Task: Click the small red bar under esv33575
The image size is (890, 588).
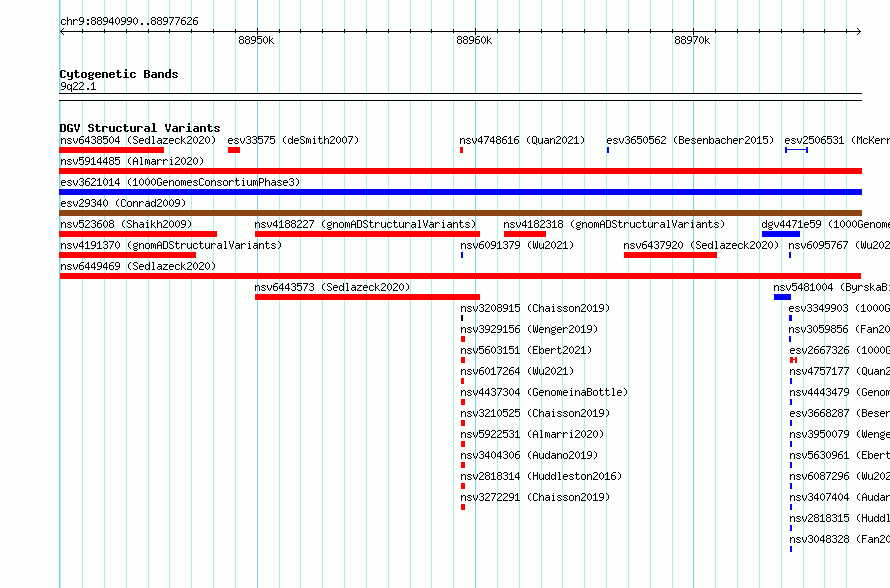Action: coord(234,150)
